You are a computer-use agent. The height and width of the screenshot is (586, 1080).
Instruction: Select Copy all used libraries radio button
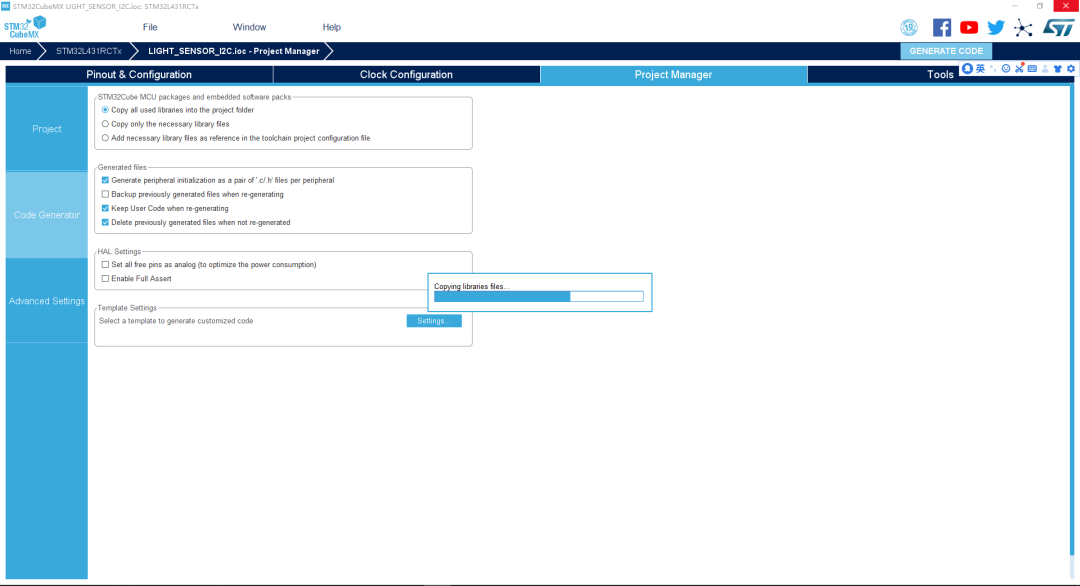tap(105, 110)
